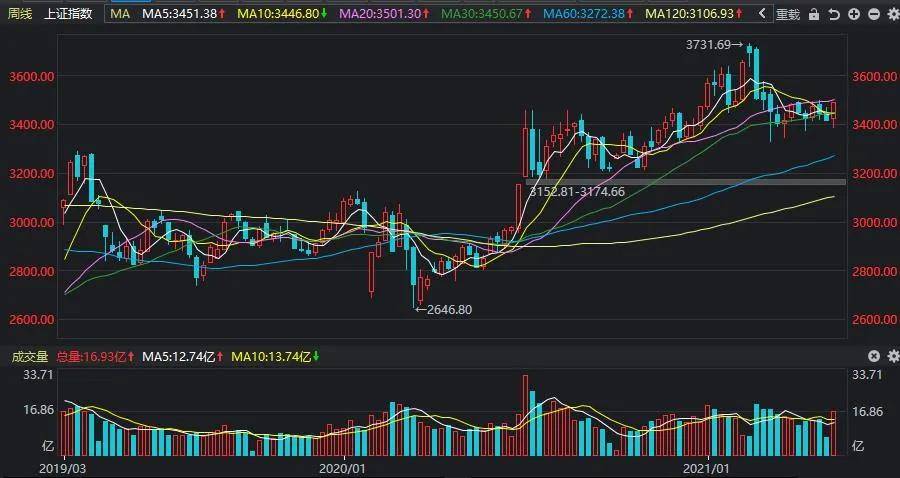This screenshot has height=478, width=900.
Task: Click the volume MA10 label
Action: 276,356
